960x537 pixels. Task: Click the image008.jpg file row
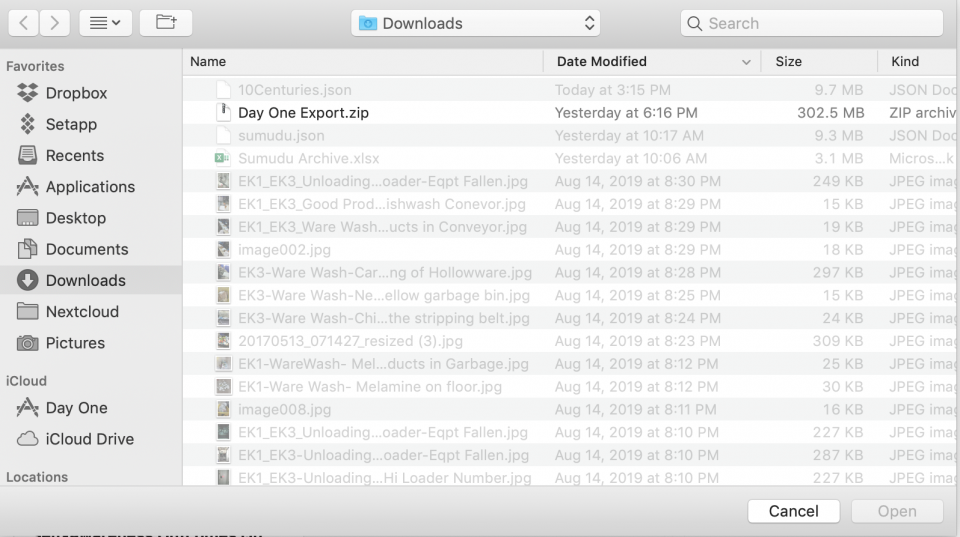point(570,410)
